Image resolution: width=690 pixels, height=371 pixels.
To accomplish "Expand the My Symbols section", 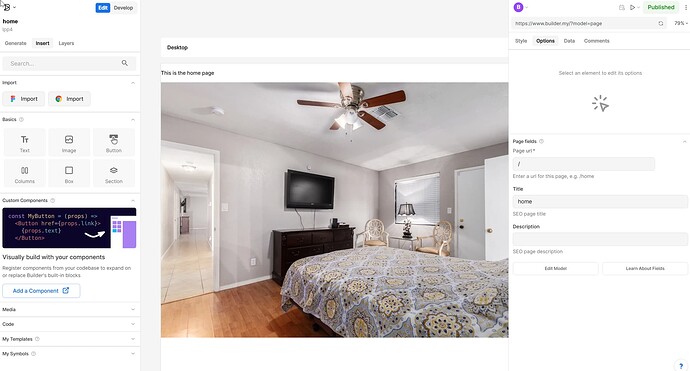I will (133, 354).
